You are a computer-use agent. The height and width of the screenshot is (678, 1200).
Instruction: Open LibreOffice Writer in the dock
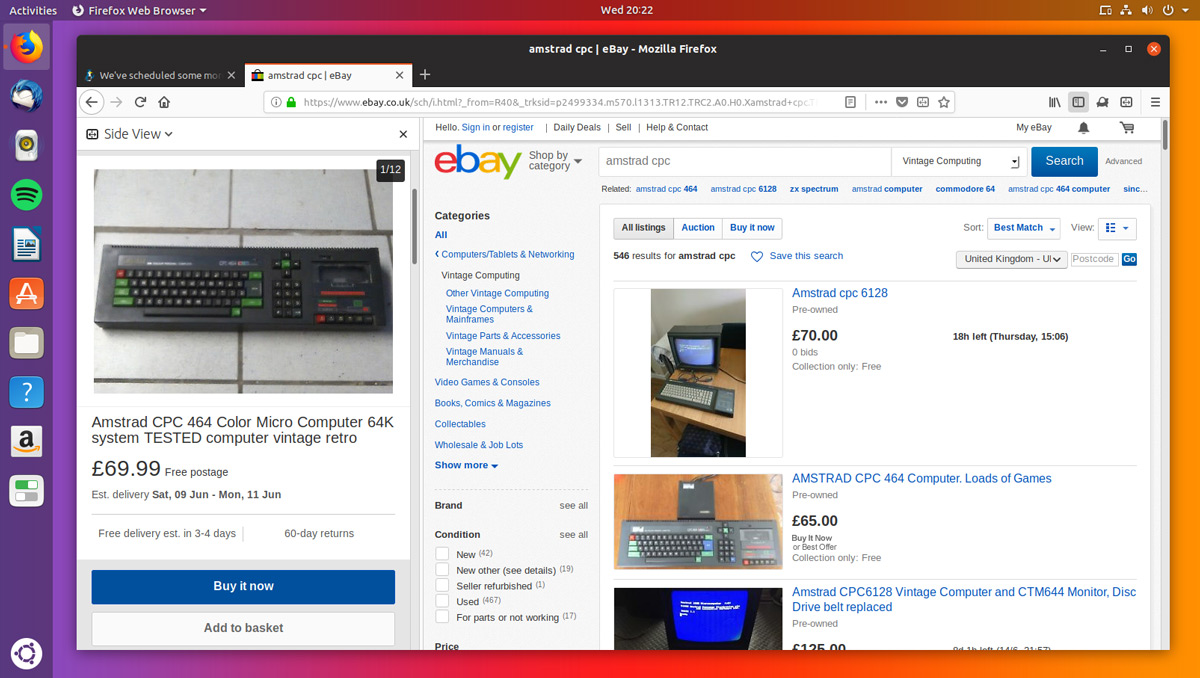tap(26, 244)
